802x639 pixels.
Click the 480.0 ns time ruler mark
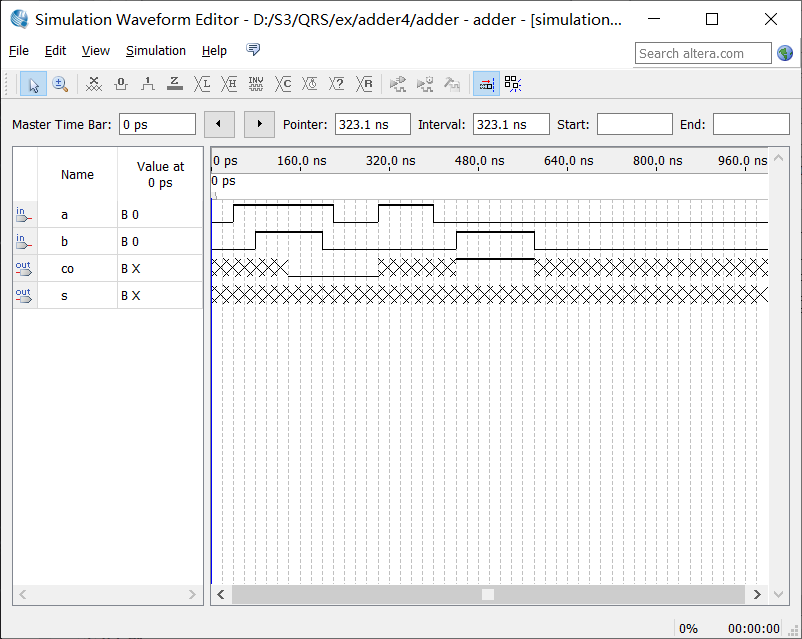[x=479, y=161]
